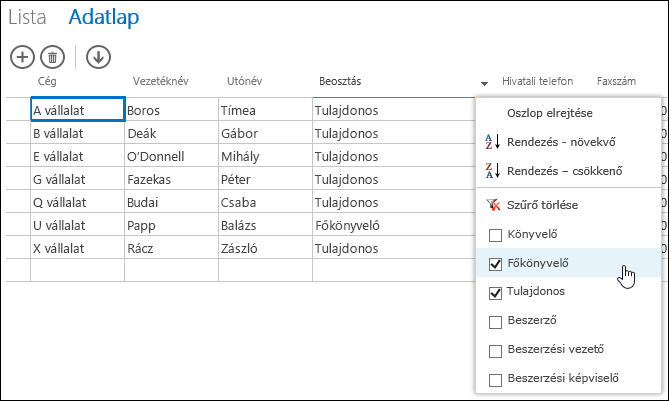Click the Faxszám column header
Screen dimensions: 669x401
pyautogui.click(x=616, y=81)
